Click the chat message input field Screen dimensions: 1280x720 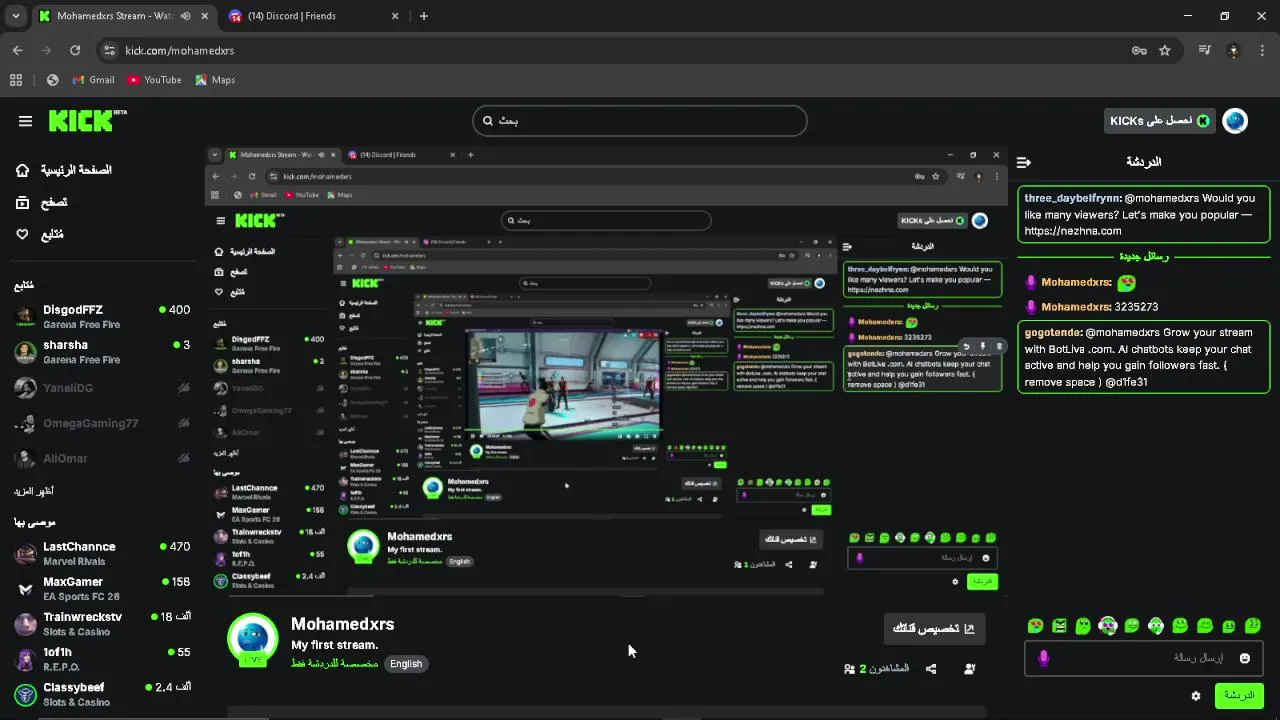pos(1143,658)
